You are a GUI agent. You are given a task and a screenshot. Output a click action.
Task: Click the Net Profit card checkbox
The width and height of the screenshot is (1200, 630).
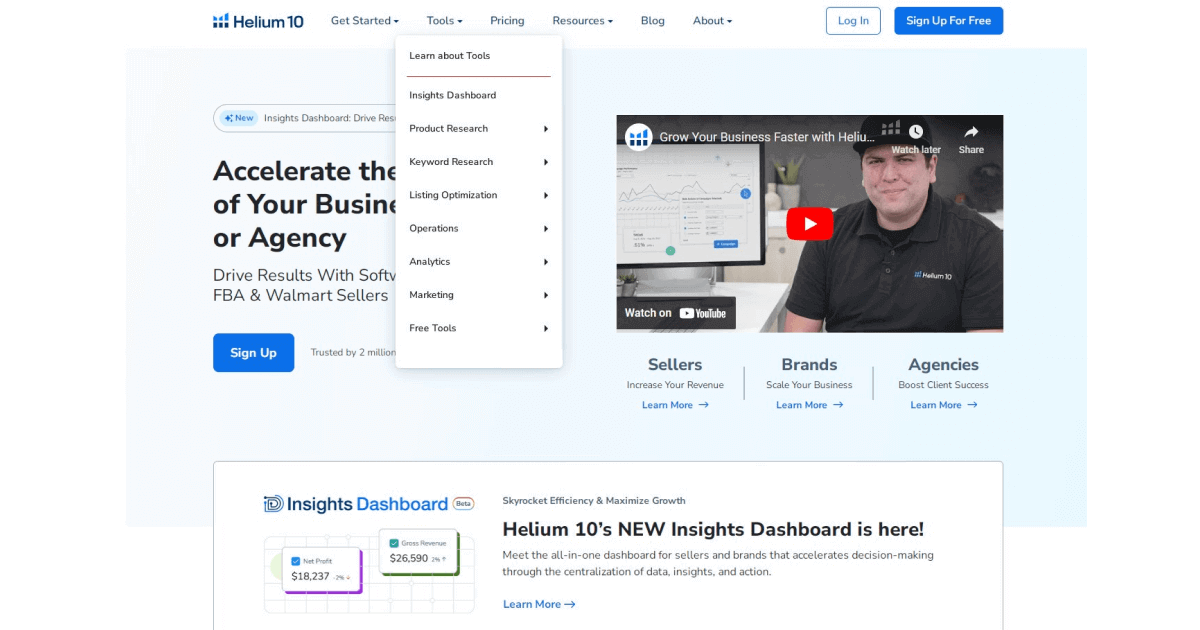pyautogui.click(x=295, y=561)
